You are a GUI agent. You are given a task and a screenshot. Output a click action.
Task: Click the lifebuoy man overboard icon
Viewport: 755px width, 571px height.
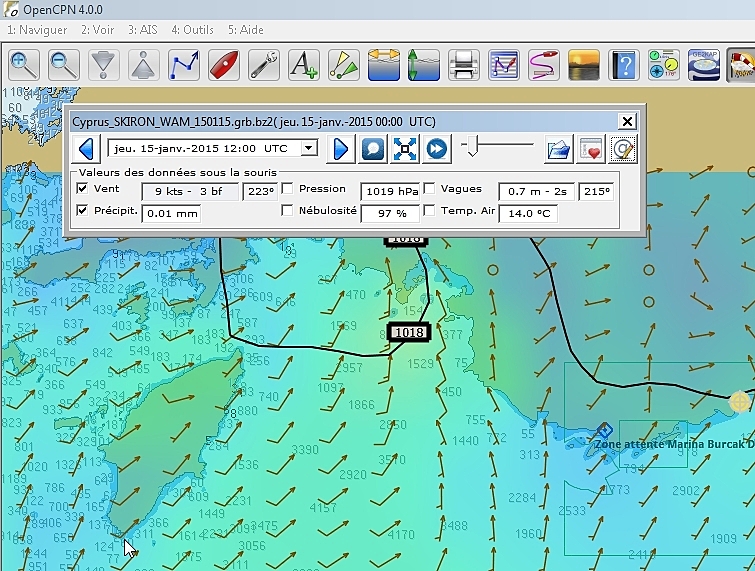click(x=741, y=65)
